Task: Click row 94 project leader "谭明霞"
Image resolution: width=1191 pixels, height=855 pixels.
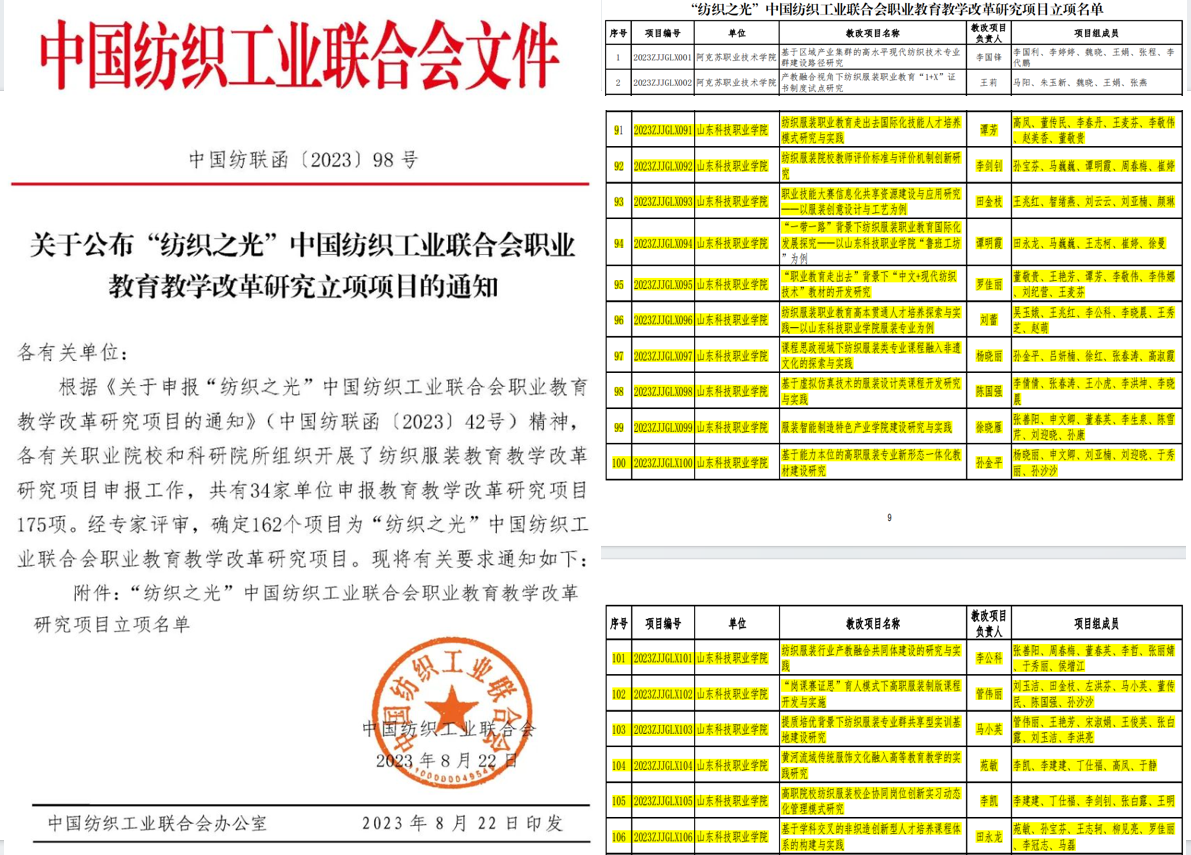Action: (988, 244)
